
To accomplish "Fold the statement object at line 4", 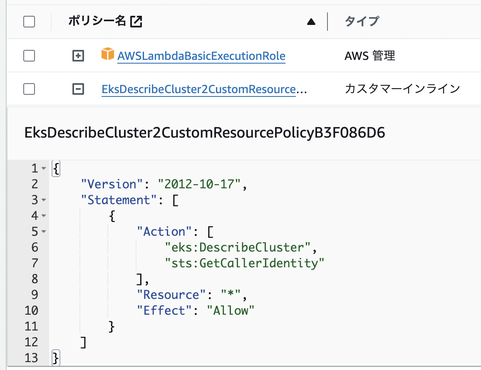I will tap(44, 216).
